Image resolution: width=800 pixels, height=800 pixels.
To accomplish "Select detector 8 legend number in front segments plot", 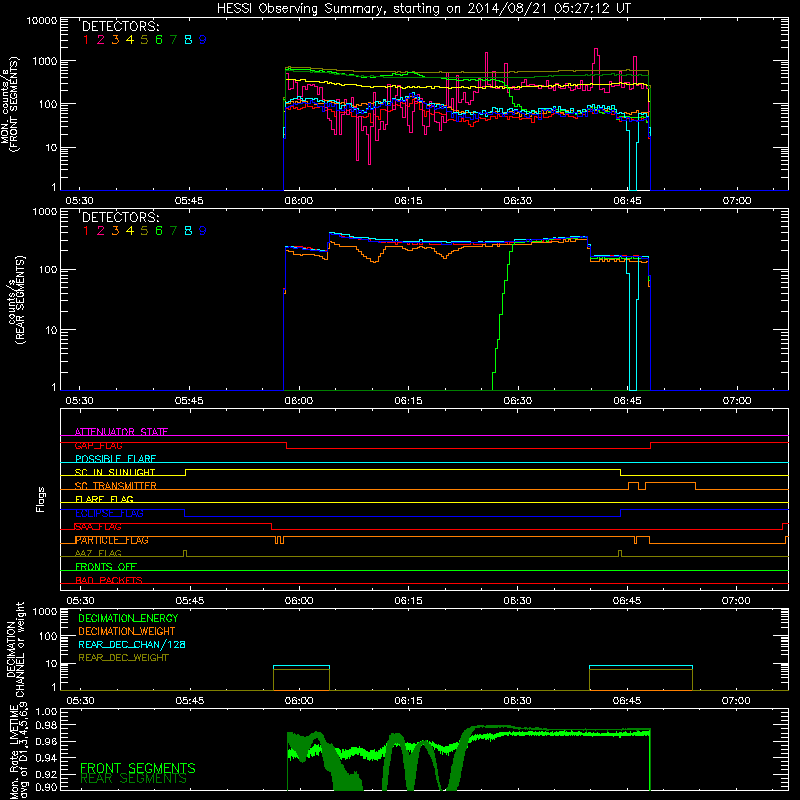I will [x=188, y=40].
